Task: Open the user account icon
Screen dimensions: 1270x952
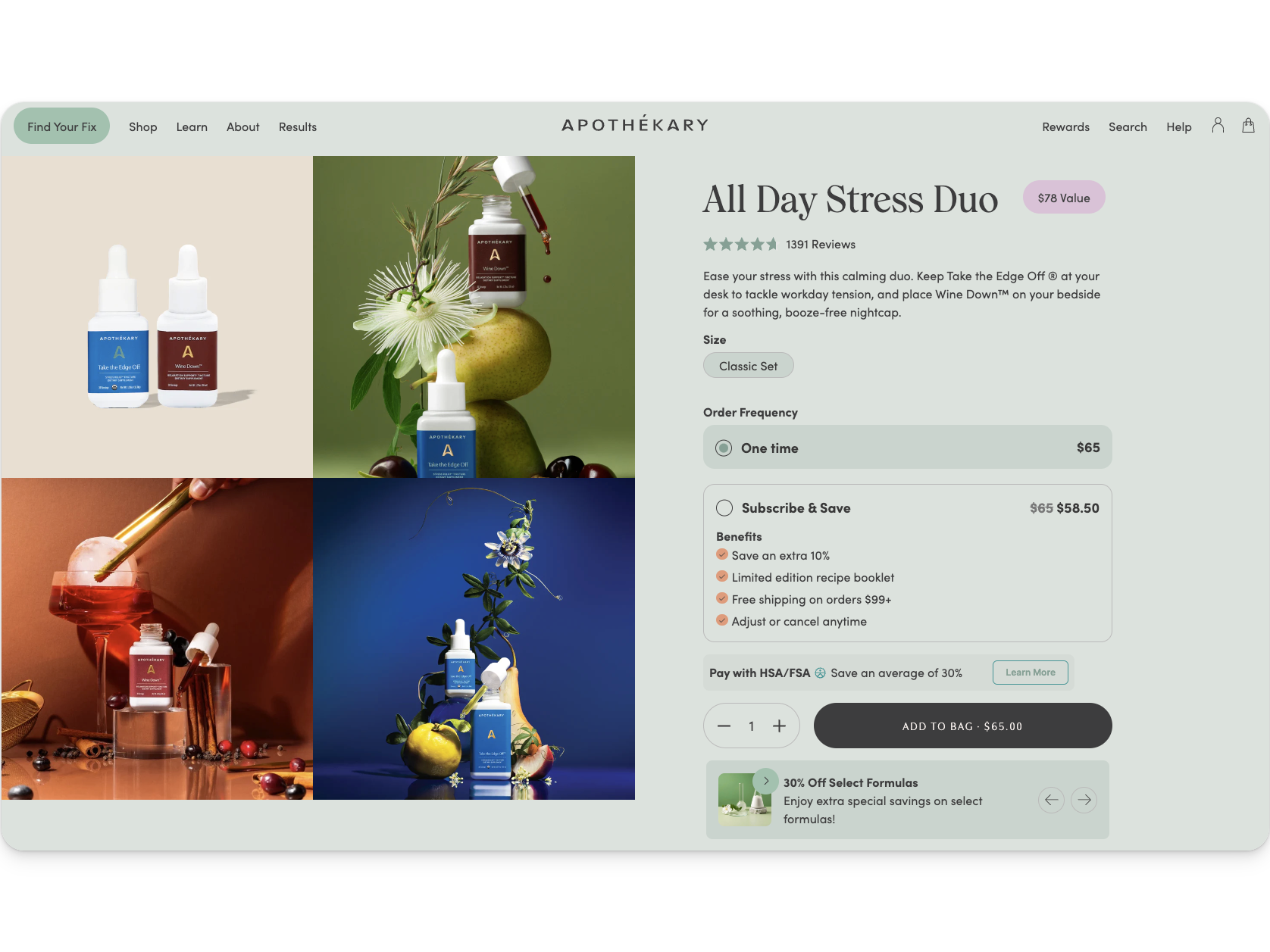Action: pyautogui.click(x=1218, y=126)
